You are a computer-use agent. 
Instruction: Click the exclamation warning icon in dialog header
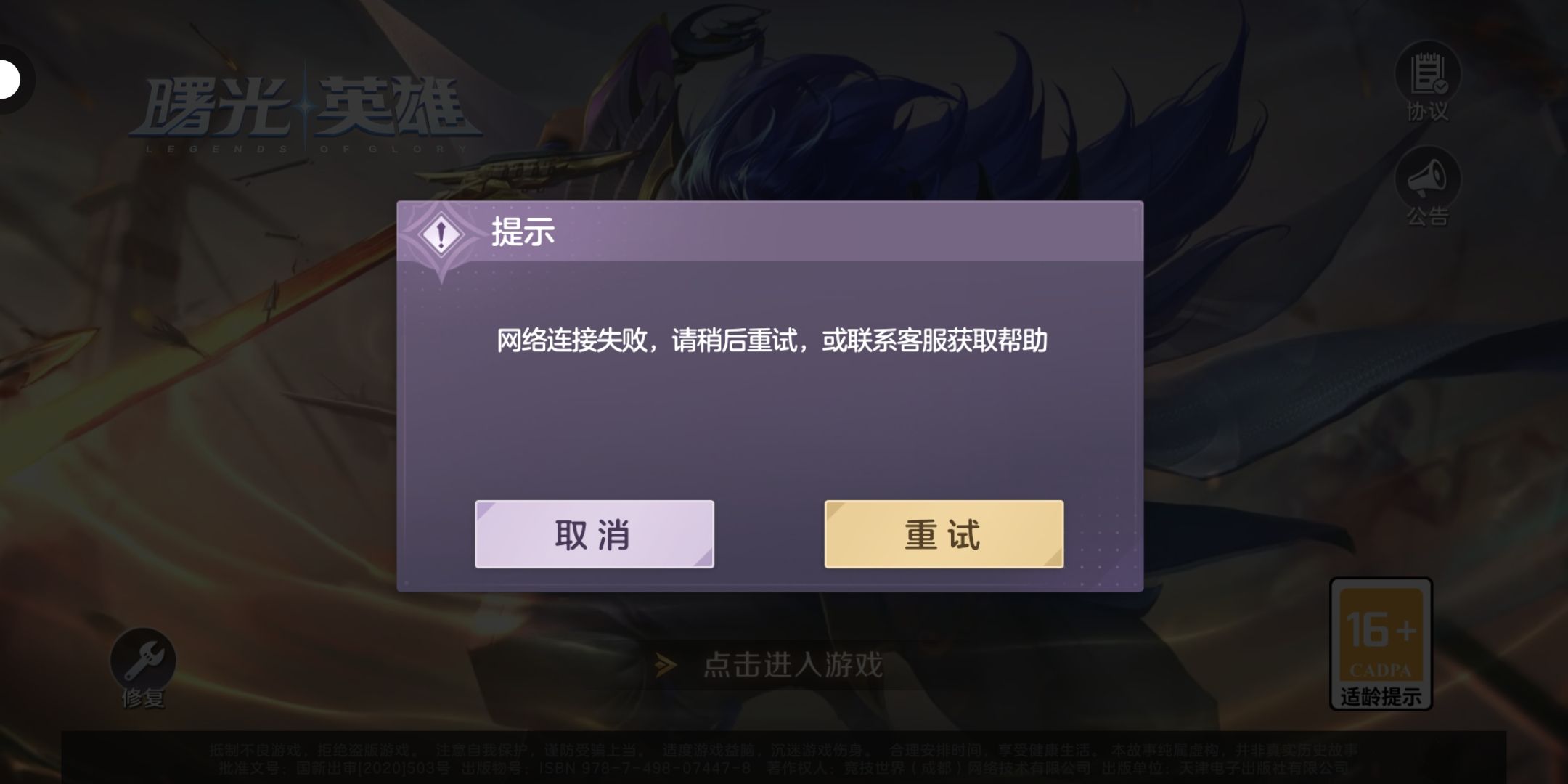coord(441,234)
